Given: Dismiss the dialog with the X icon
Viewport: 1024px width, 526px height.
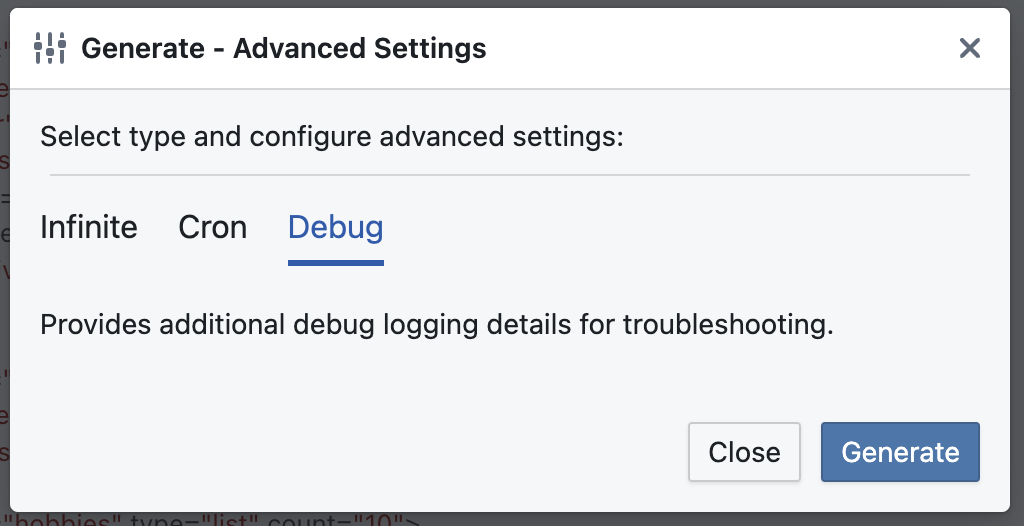Looking at the screenshot, I should (970, 48).
